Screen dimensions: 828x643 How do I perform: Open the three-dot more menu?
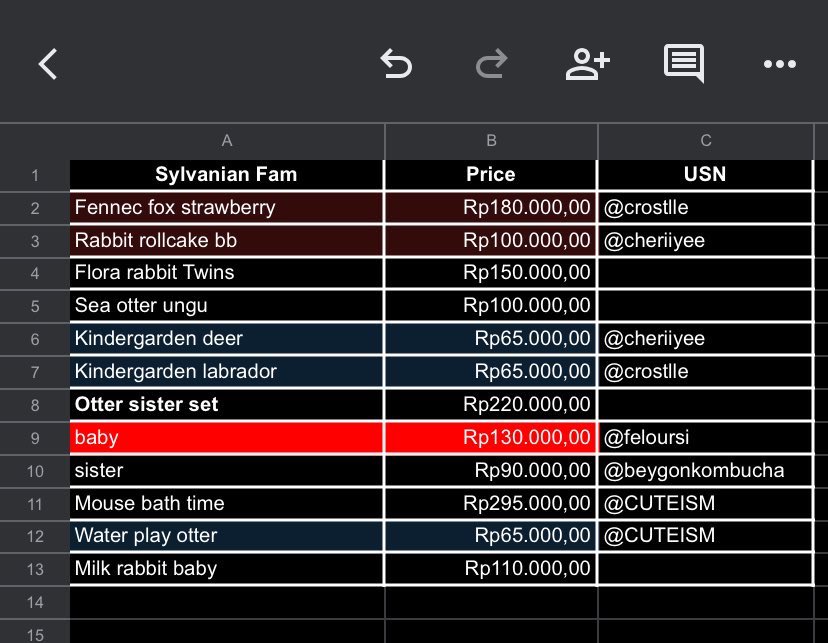coord(779,64)
